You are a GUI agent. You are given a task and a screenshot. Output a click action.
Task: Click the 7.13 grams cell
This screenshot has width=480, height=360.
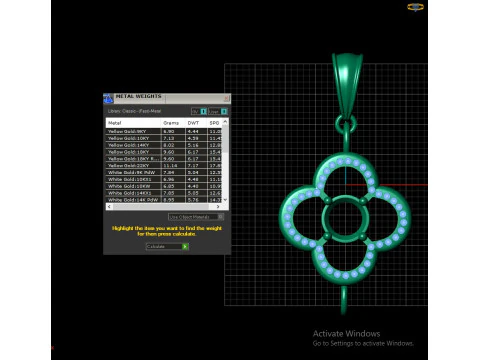173,138
